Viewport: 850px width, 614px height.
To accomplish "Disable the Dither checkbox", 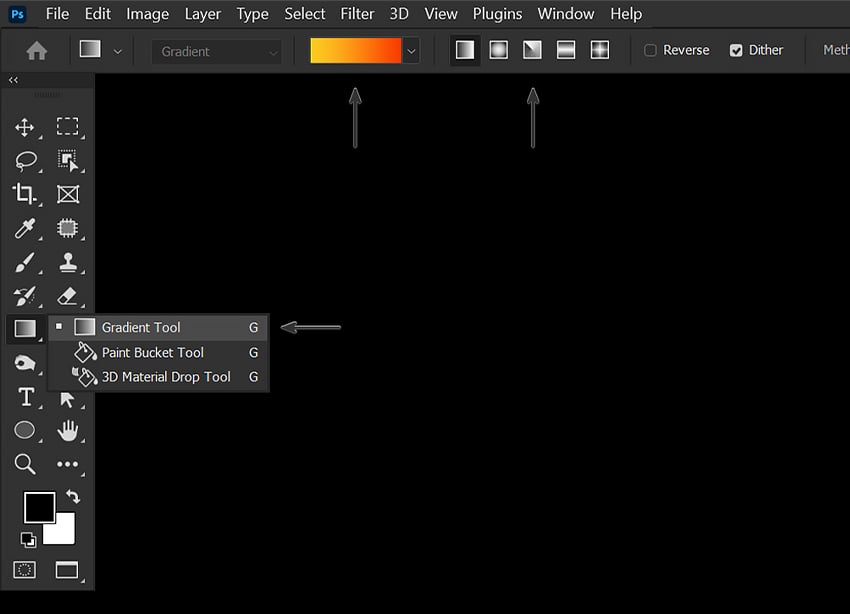I will [x=736, y=49].
